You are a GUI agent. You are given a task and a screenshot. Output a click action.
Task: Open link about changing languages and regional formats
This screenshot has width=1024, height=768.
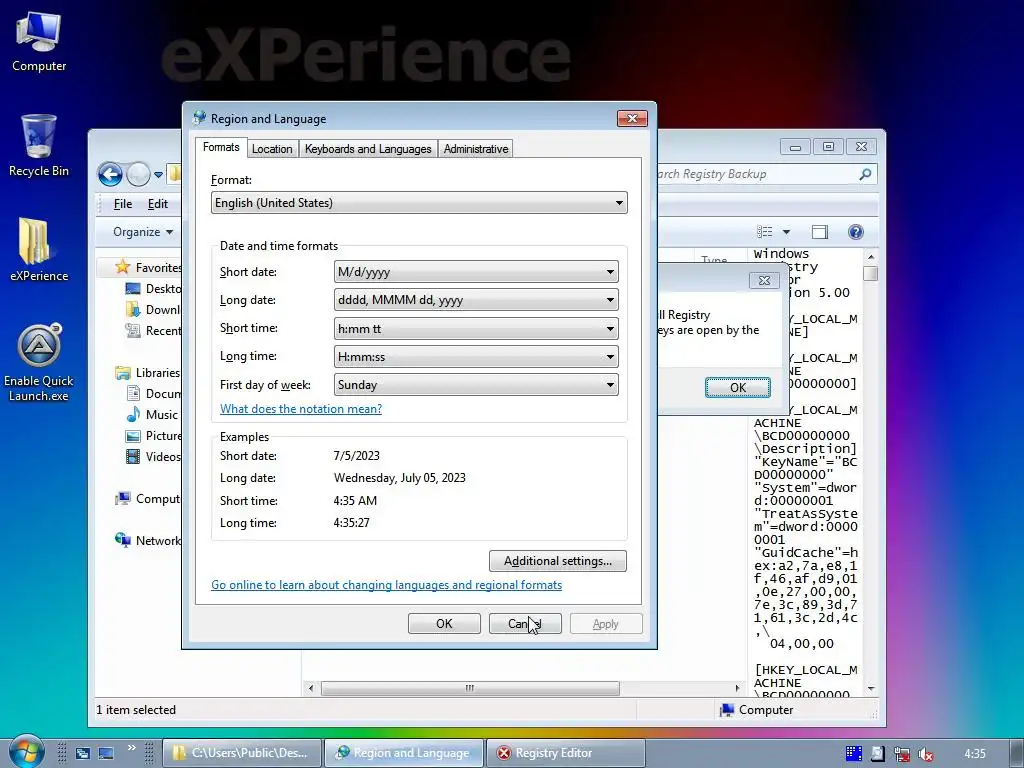[x=387, y=585]
